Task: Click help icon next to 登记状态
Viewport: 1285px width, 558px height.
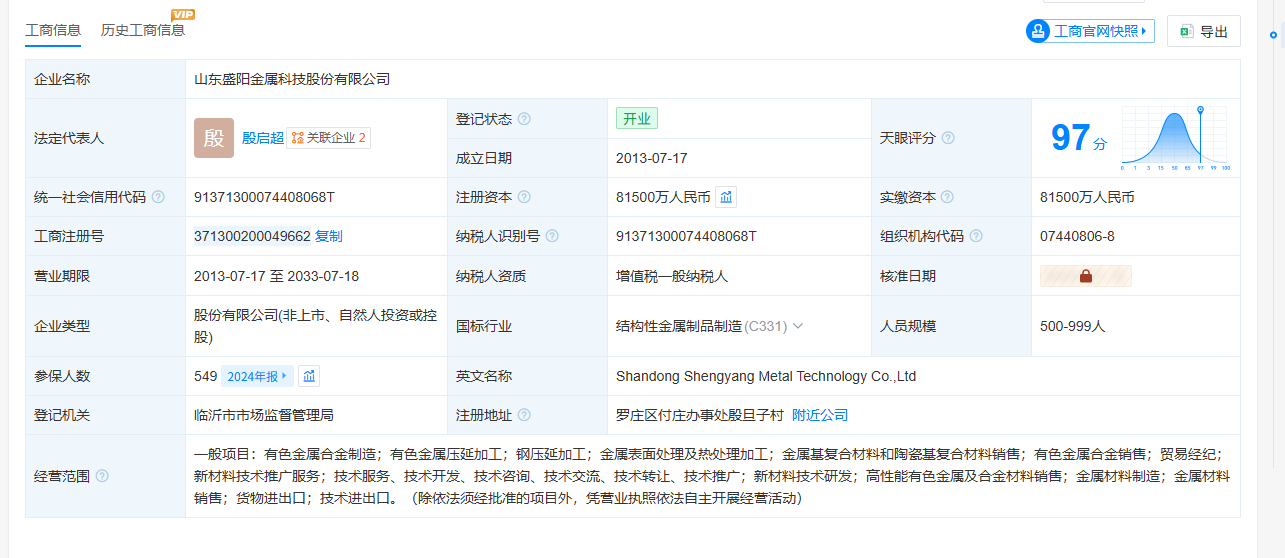Action: point(524,119)
